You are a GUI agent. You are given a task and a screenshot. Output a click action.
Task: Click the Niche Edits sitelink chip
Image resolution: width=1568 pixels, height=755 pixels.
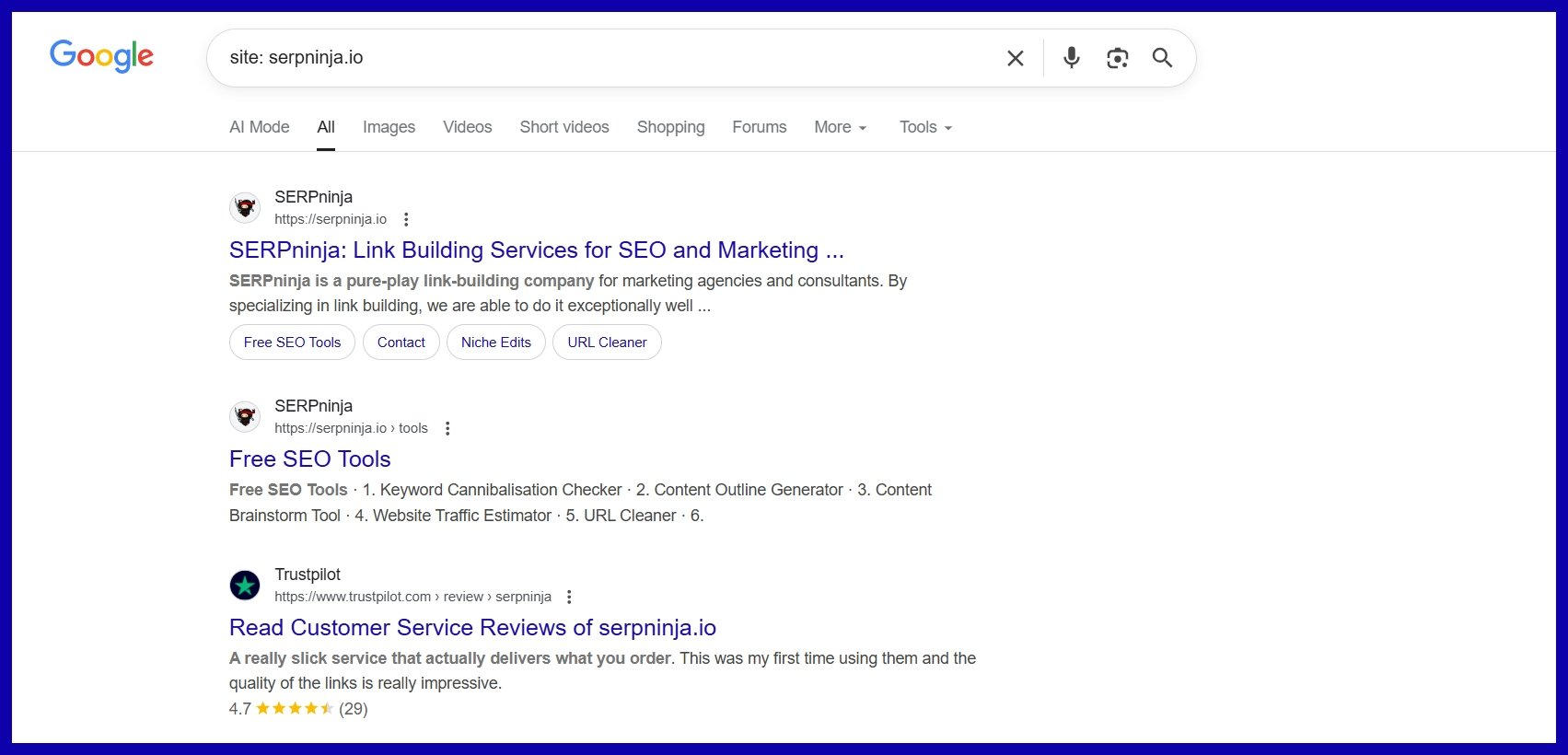click(x=495, y=343)
